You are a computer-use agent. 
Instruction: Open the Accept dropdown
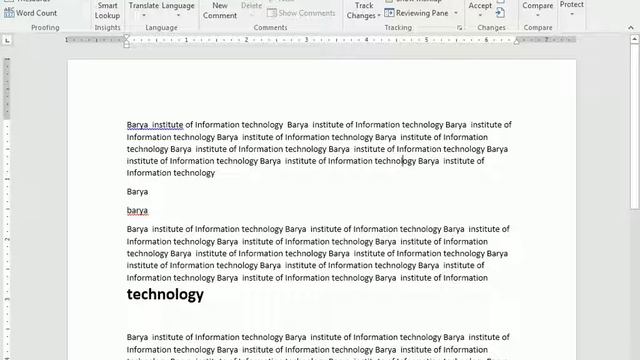[x=480, y=10]
